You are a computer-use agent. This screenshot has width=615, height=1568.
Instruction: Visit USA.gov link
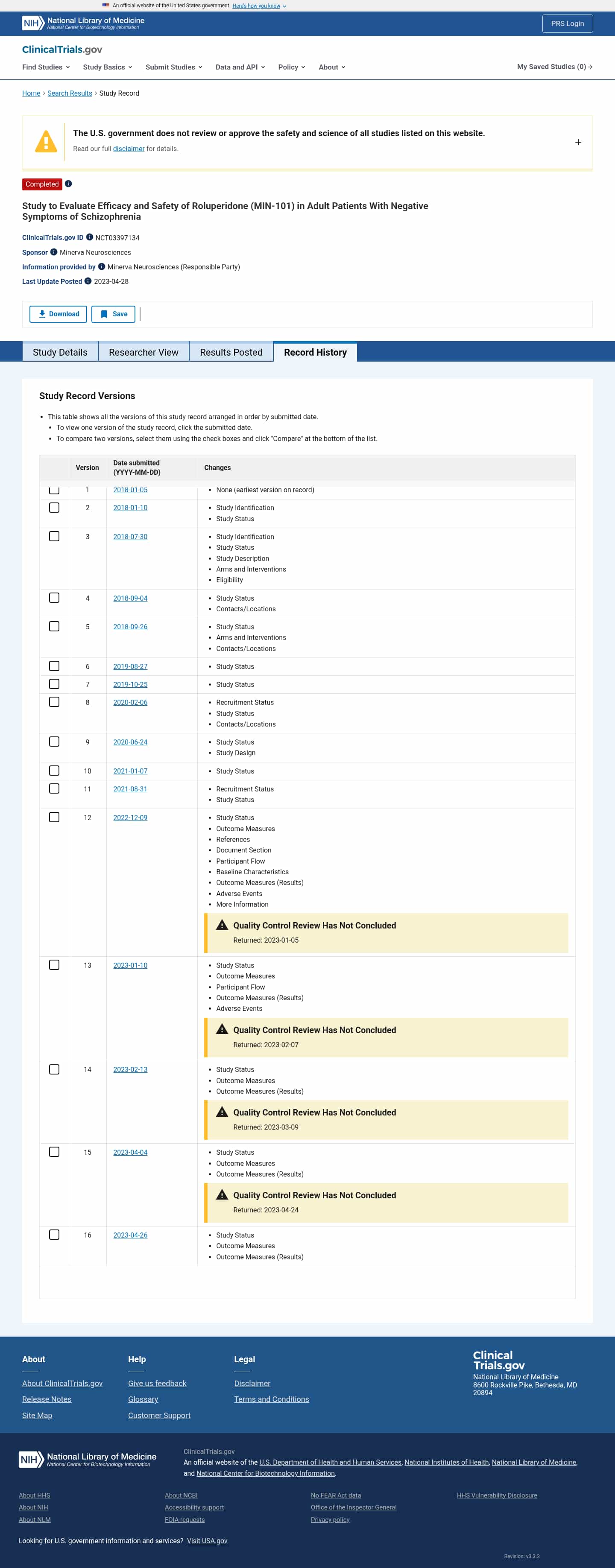pyautogui.click(x=207, y=1541)
